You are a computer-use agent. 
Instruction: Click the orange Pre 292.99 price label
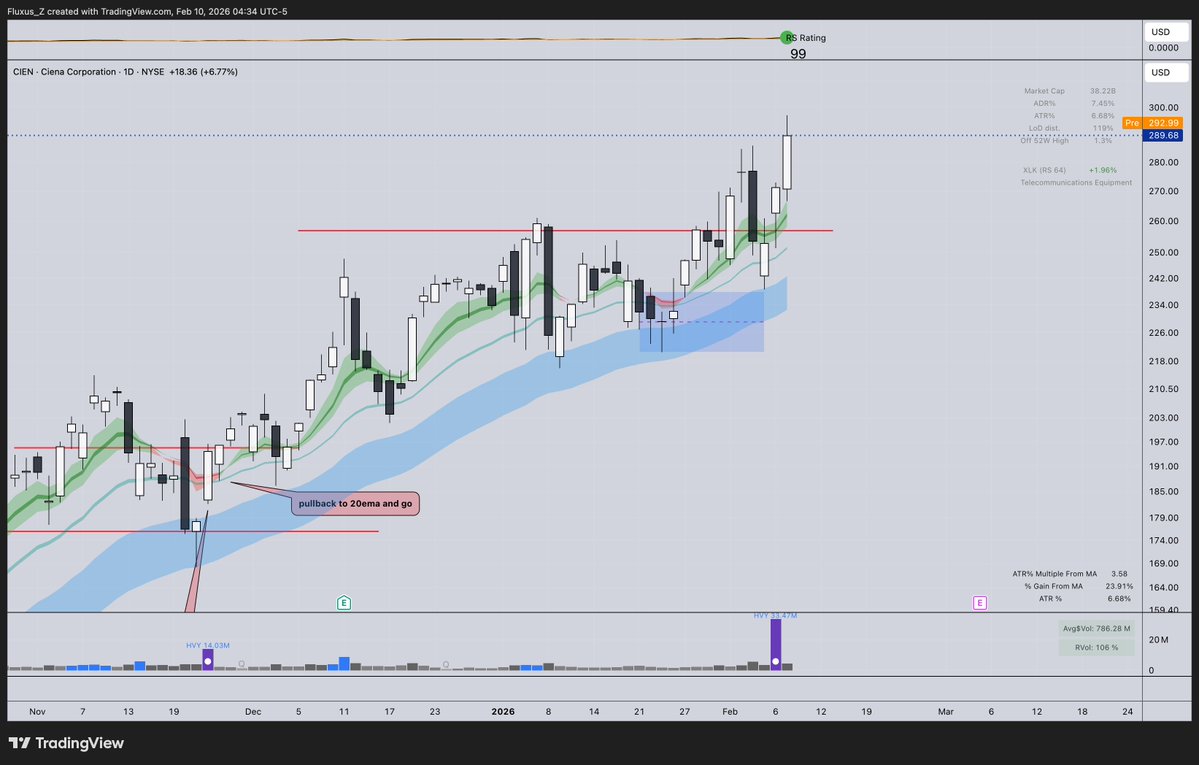[1153, 122]
